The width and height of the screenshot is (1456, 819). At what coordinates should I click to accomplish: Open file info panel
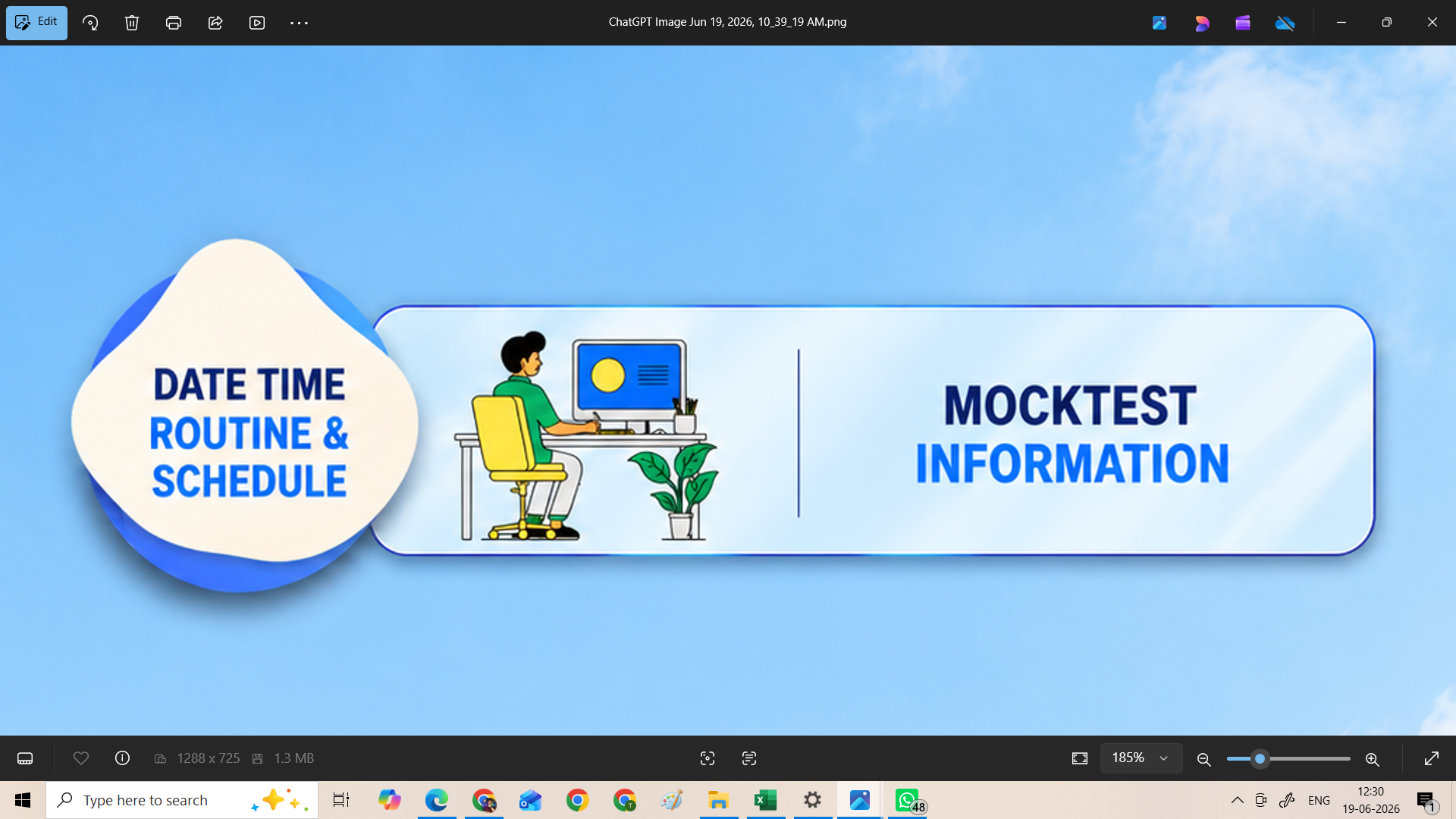pos(122,758)
